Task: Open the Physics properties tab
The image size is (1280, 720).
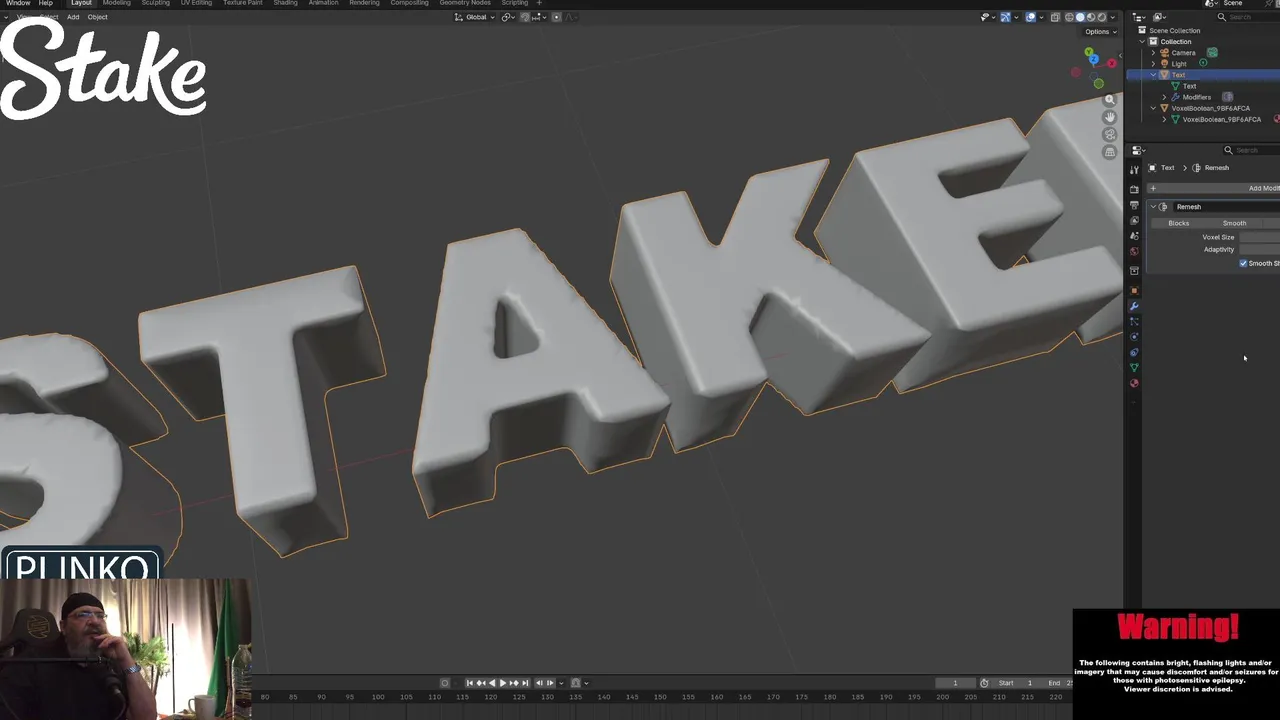Action: pos(1134,337)
